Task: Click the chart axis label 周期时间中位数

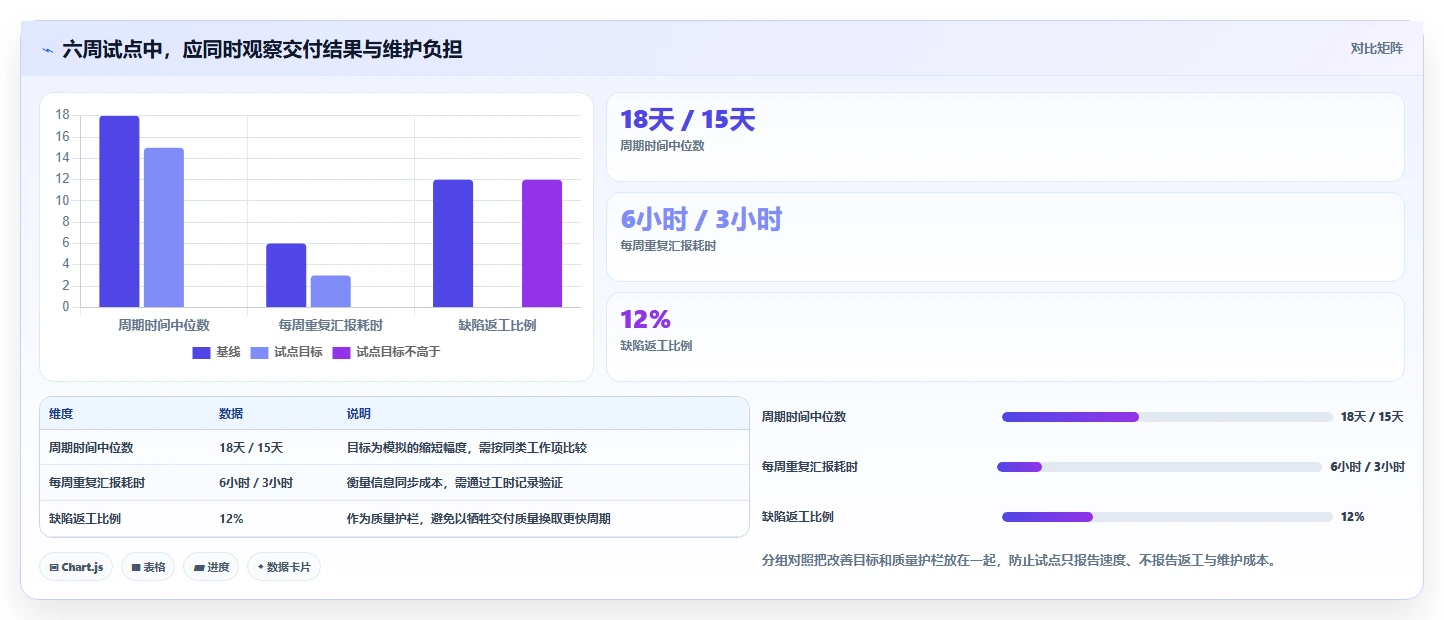Action: (164, 325)
